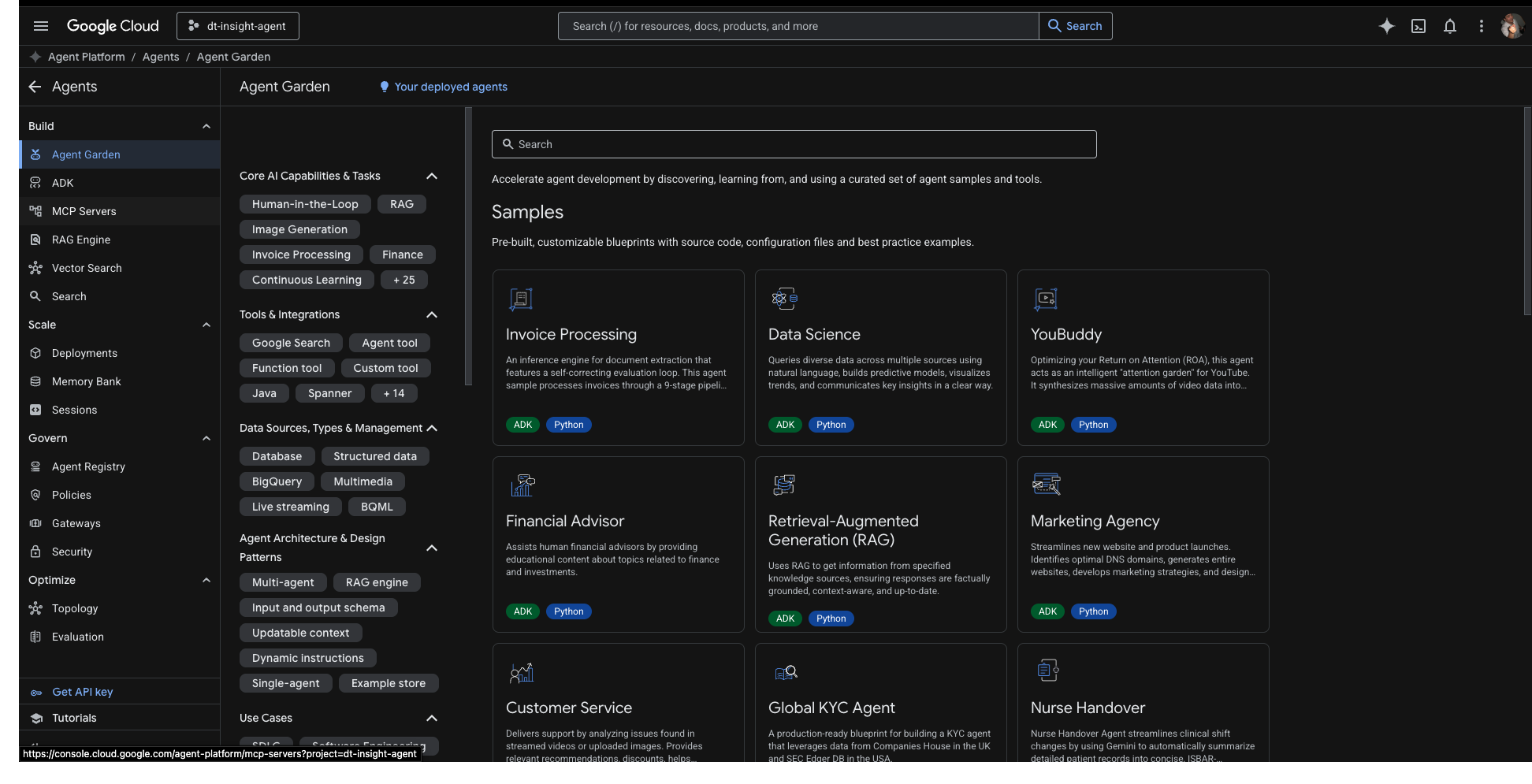Click the filter panel vertical scrollbar

point(468,246)
